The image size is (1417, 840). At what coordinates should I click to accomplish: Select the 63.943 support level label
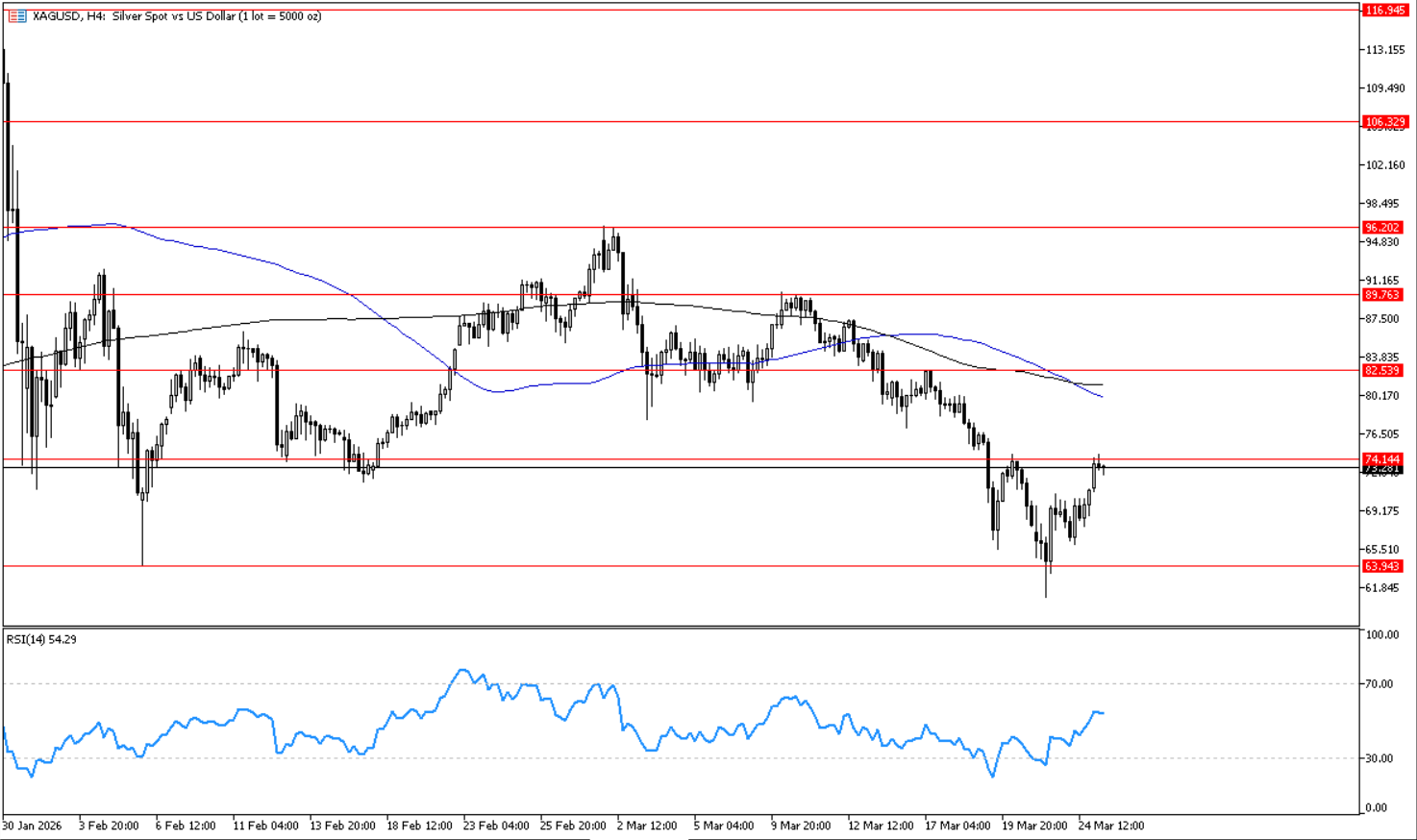coord(1382,566)
